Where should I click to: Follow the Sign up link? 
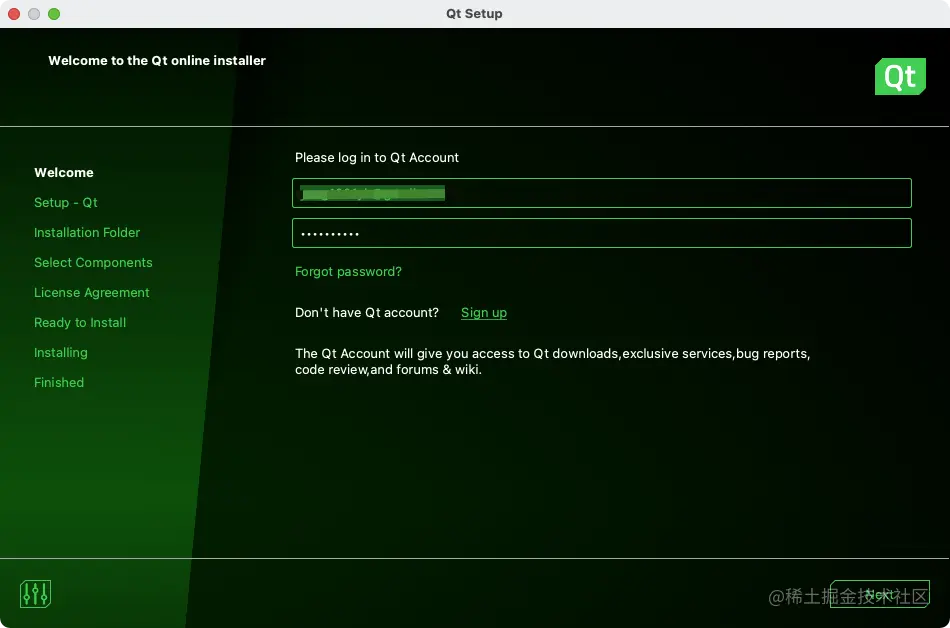coord(483,312)
